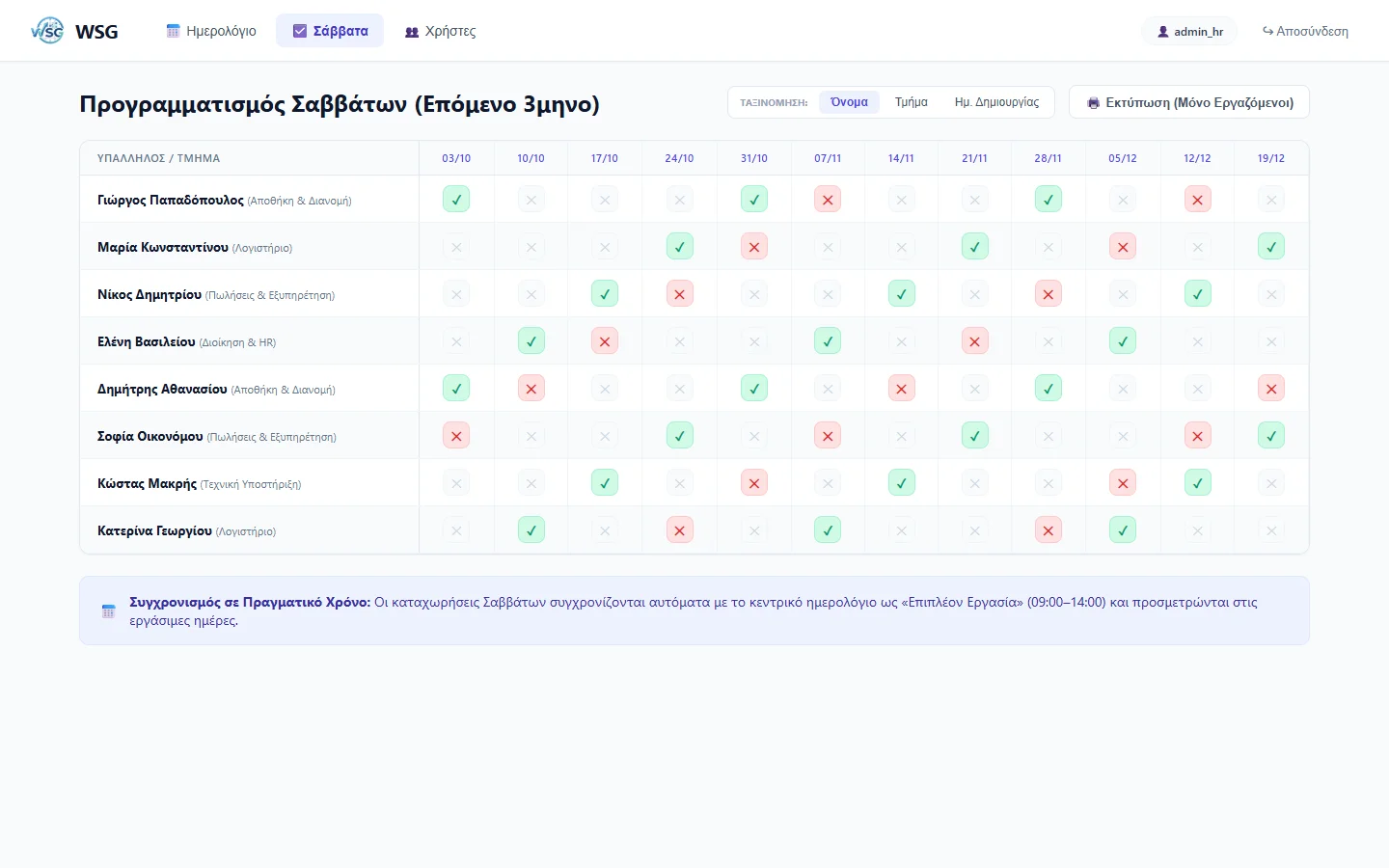This screenshot has width=1389, height=868.
Task: Toggle Δημήτρης Αθανασίου red X on 19/12
Action: 1271,389
